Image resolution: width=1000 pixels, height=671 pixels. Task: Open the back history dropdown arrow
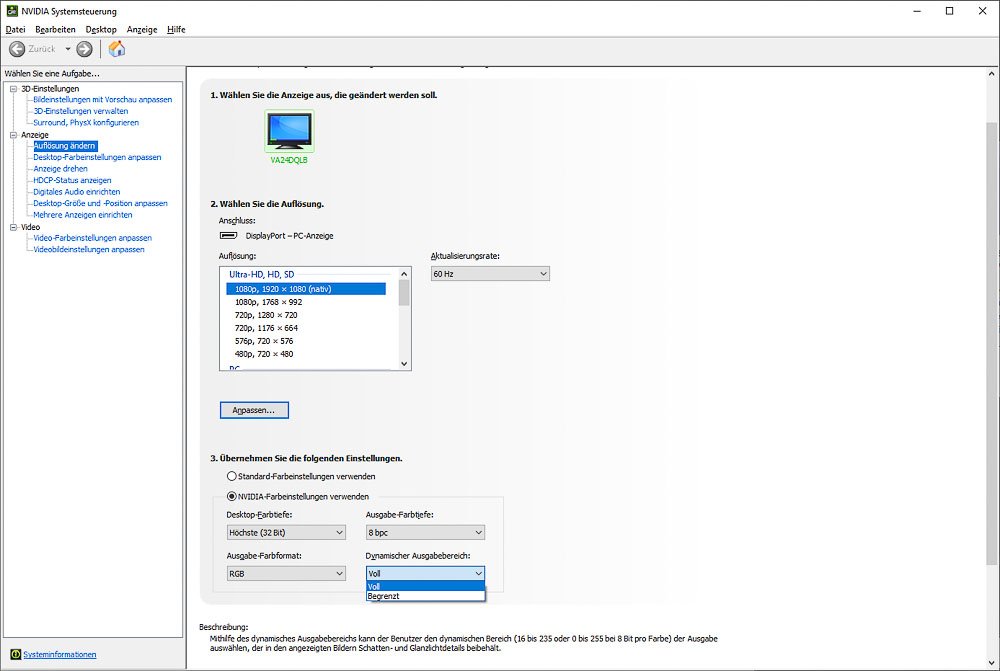[68, 49]
